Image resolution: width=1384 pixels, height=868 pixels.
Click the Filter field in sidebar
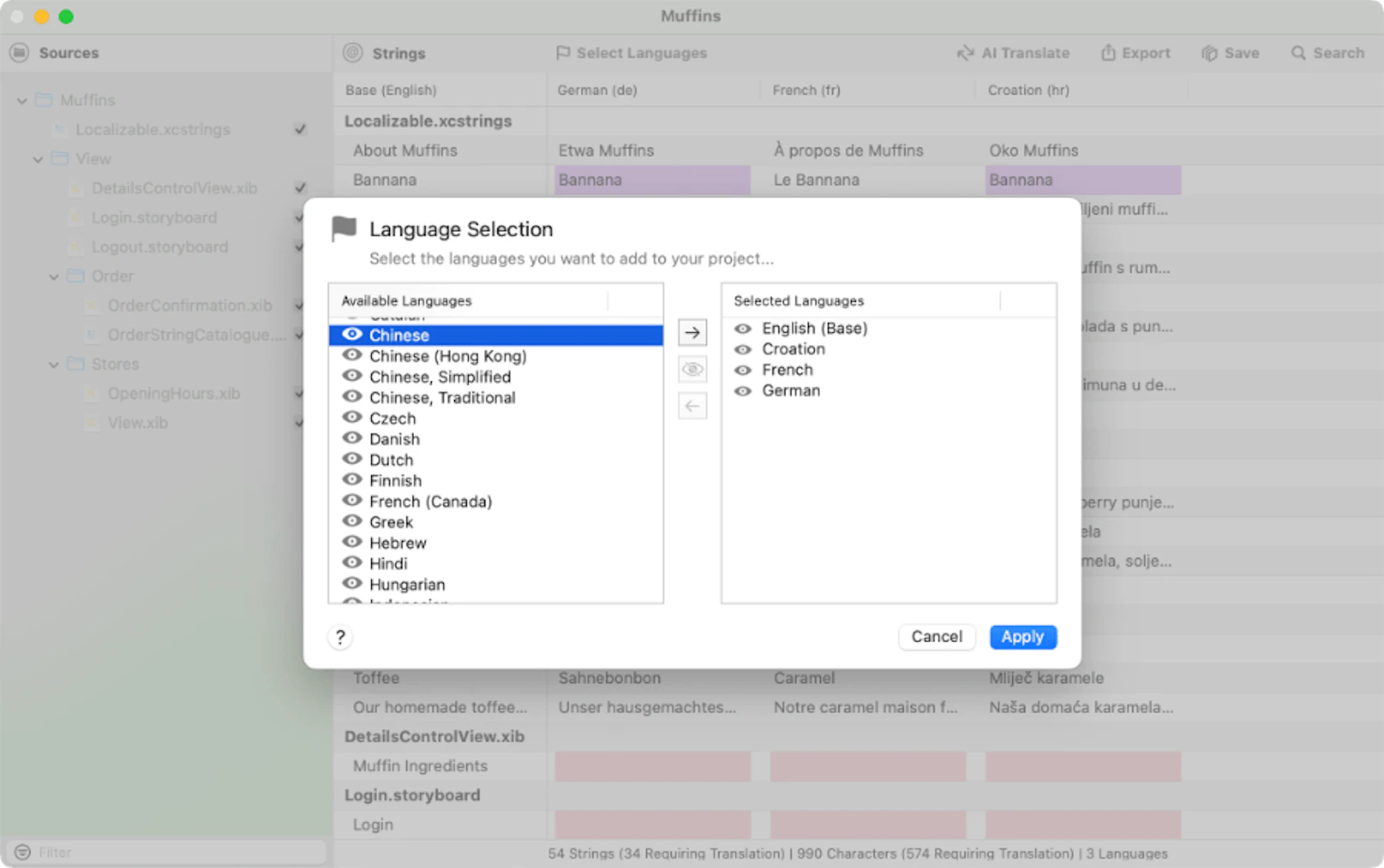pyautogui.click(x=166, y=852)
